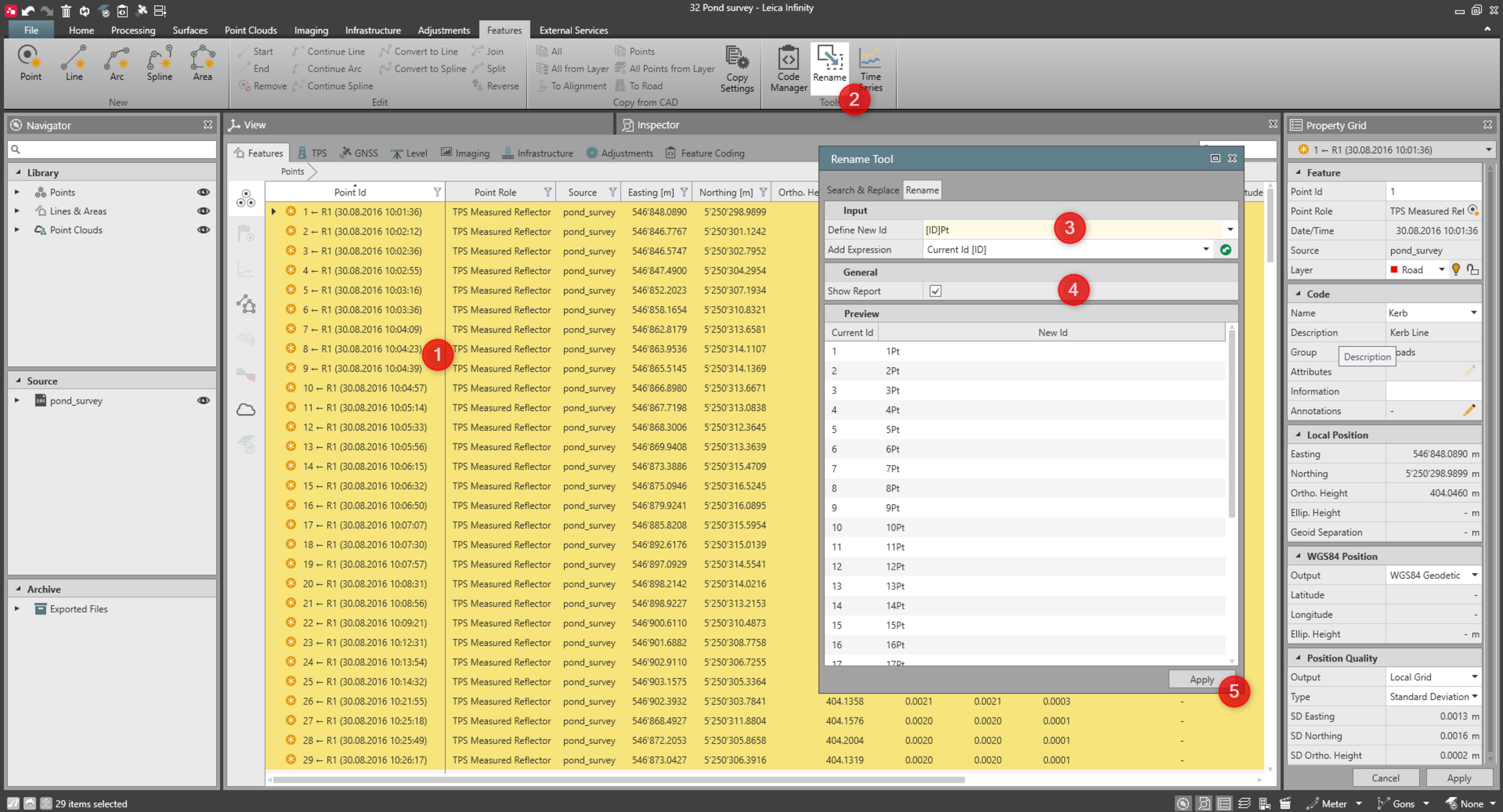The height and width of the screenshot is (812, 1503).
Task: Open Copy Settings in ribbon
Action: (x=737, y=68)
